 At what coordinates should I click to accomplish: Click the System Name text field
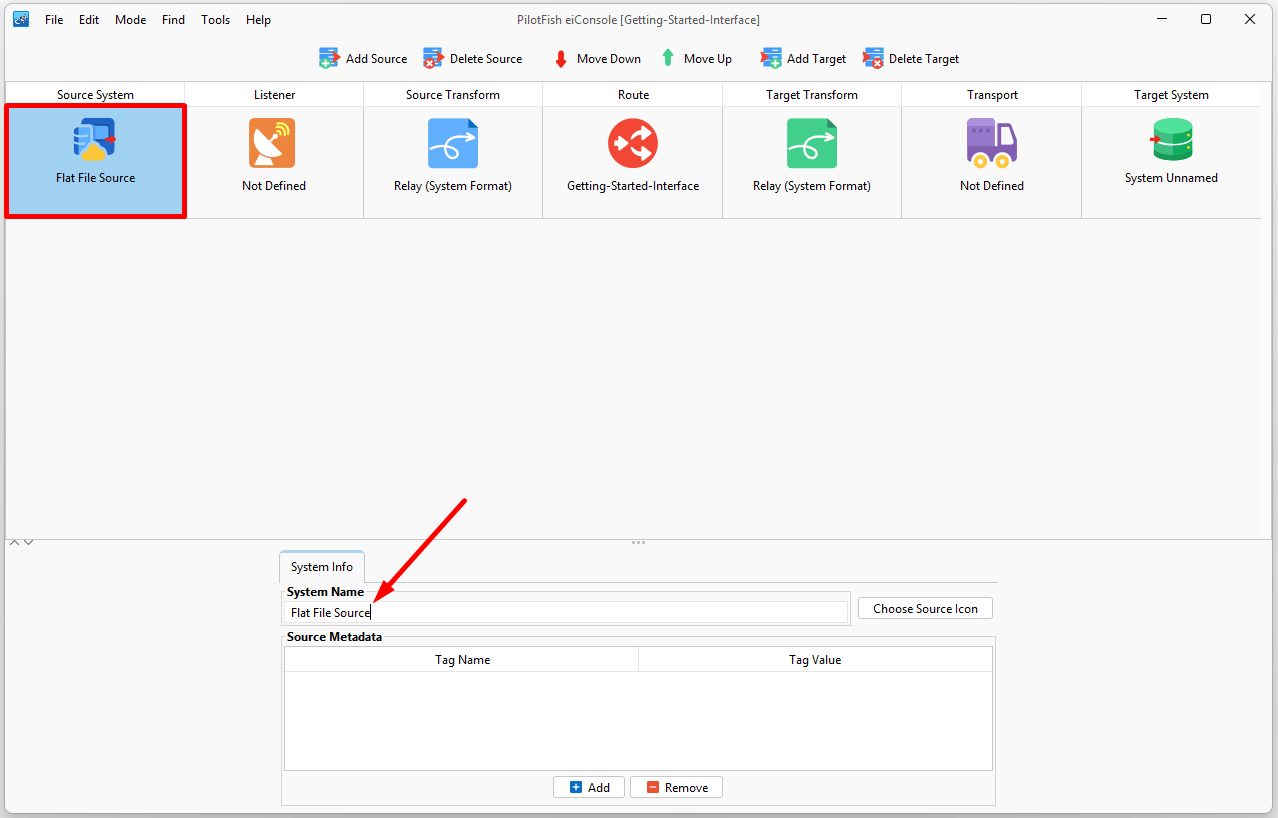pyautogui.click(x=566, y=612)
